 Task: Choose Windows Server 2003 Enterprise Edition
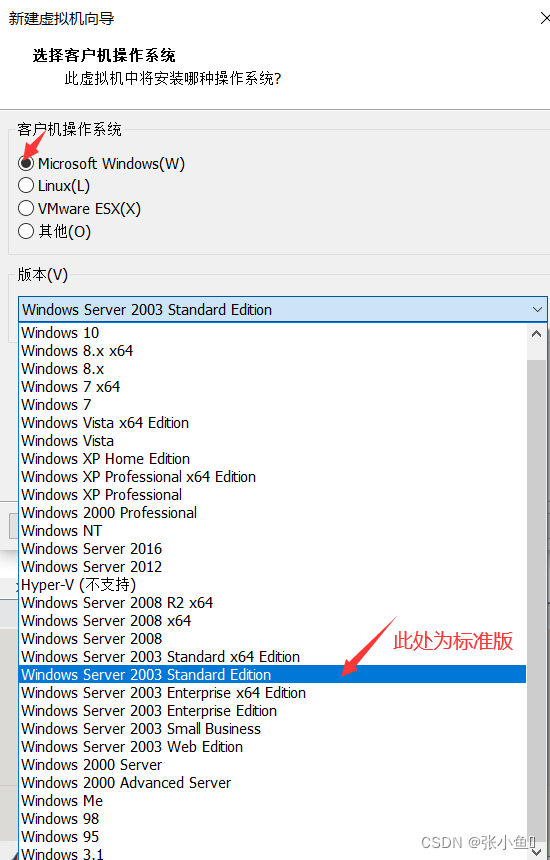(x=273, y=711)
